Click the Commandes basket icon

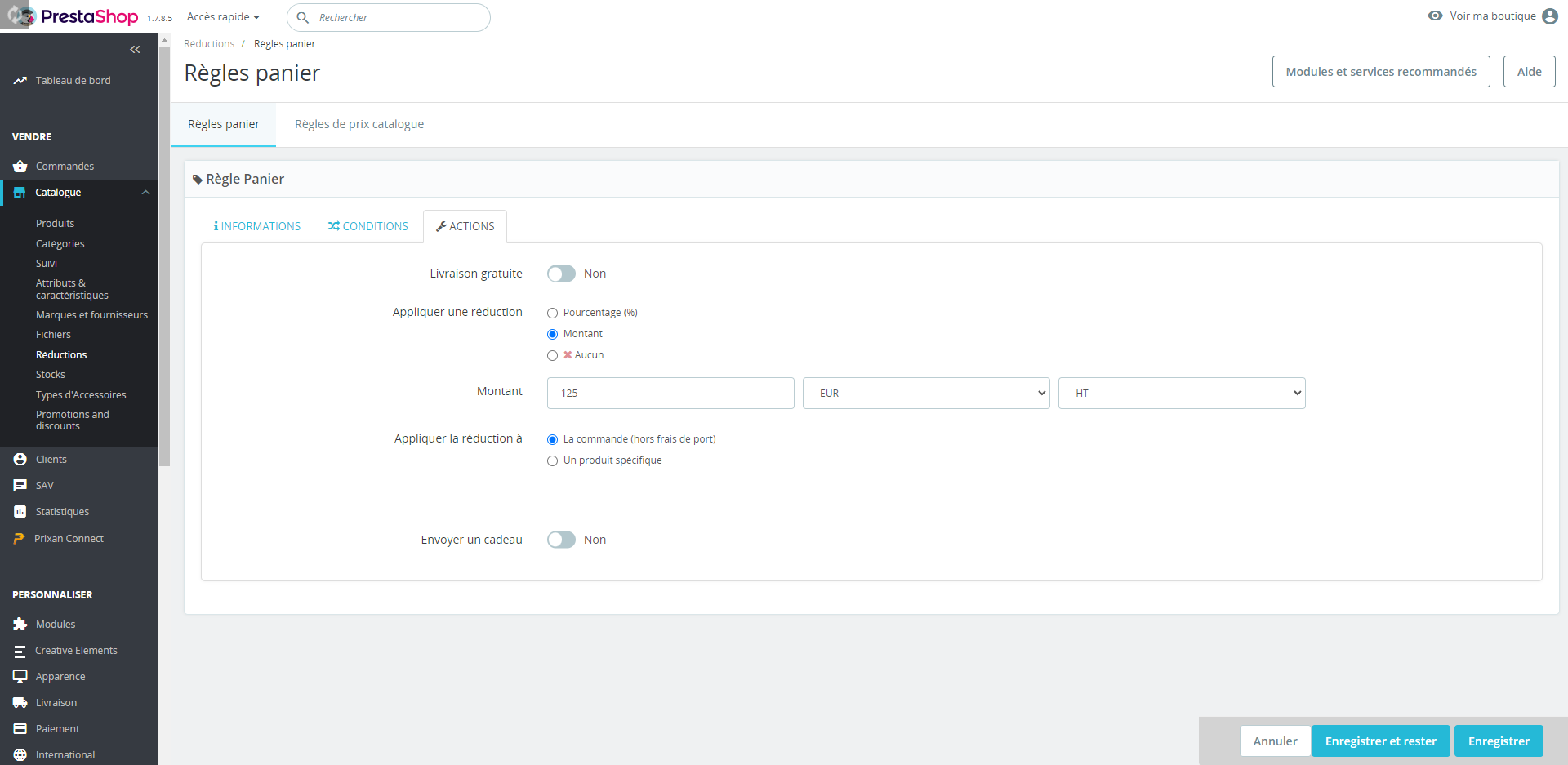click(20, 167)
